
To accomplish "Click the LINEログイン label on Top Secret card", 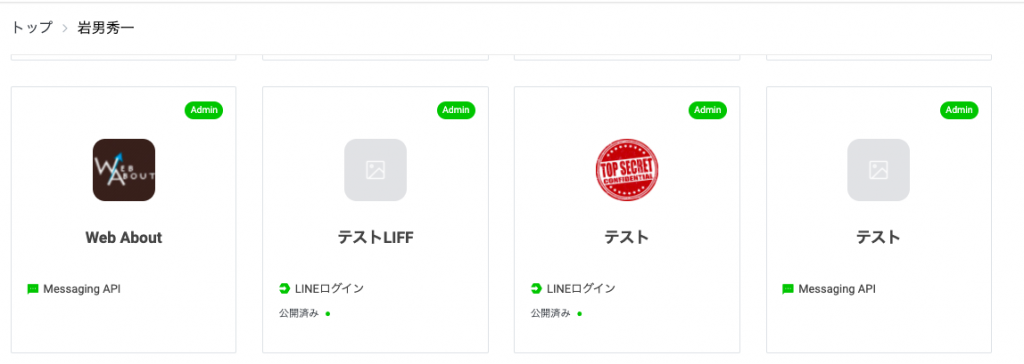I will 581,289.
